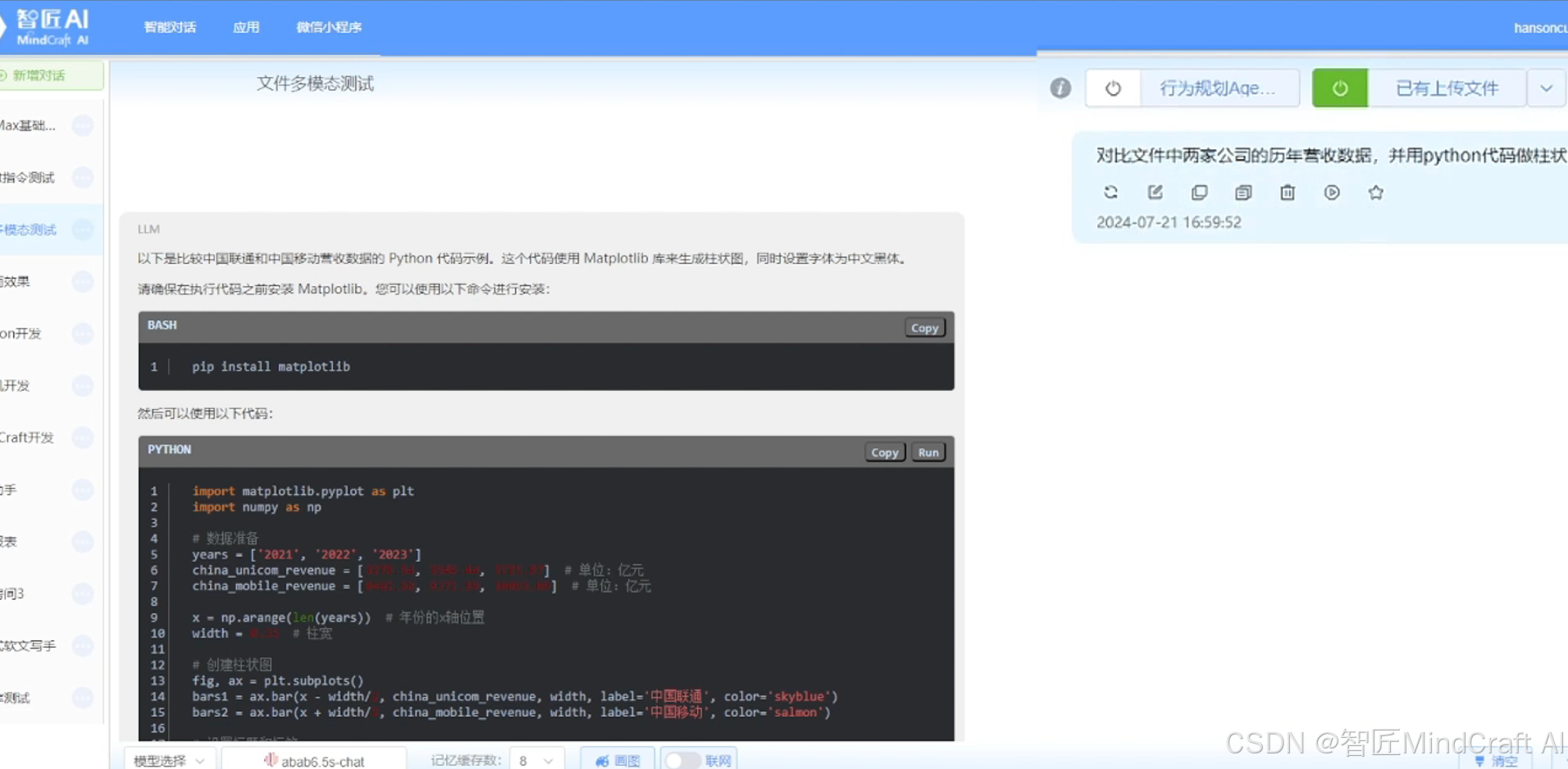The image size is (1568, 769).
Task: Click the 新增对话 new chat button
Action: [51, 75]
